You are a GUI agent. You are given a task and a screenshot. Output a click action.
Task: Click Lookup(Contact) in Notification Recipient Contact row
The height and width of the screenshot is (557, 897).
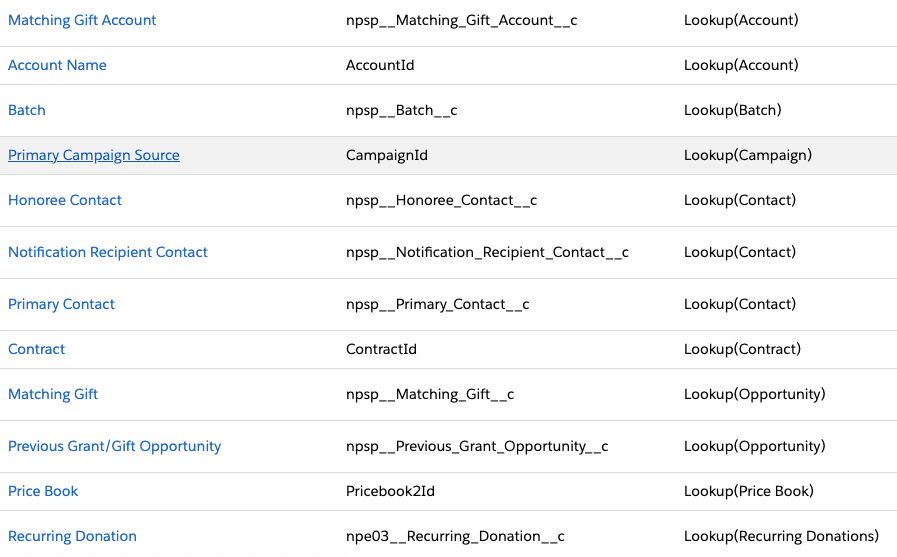[740, 253]
